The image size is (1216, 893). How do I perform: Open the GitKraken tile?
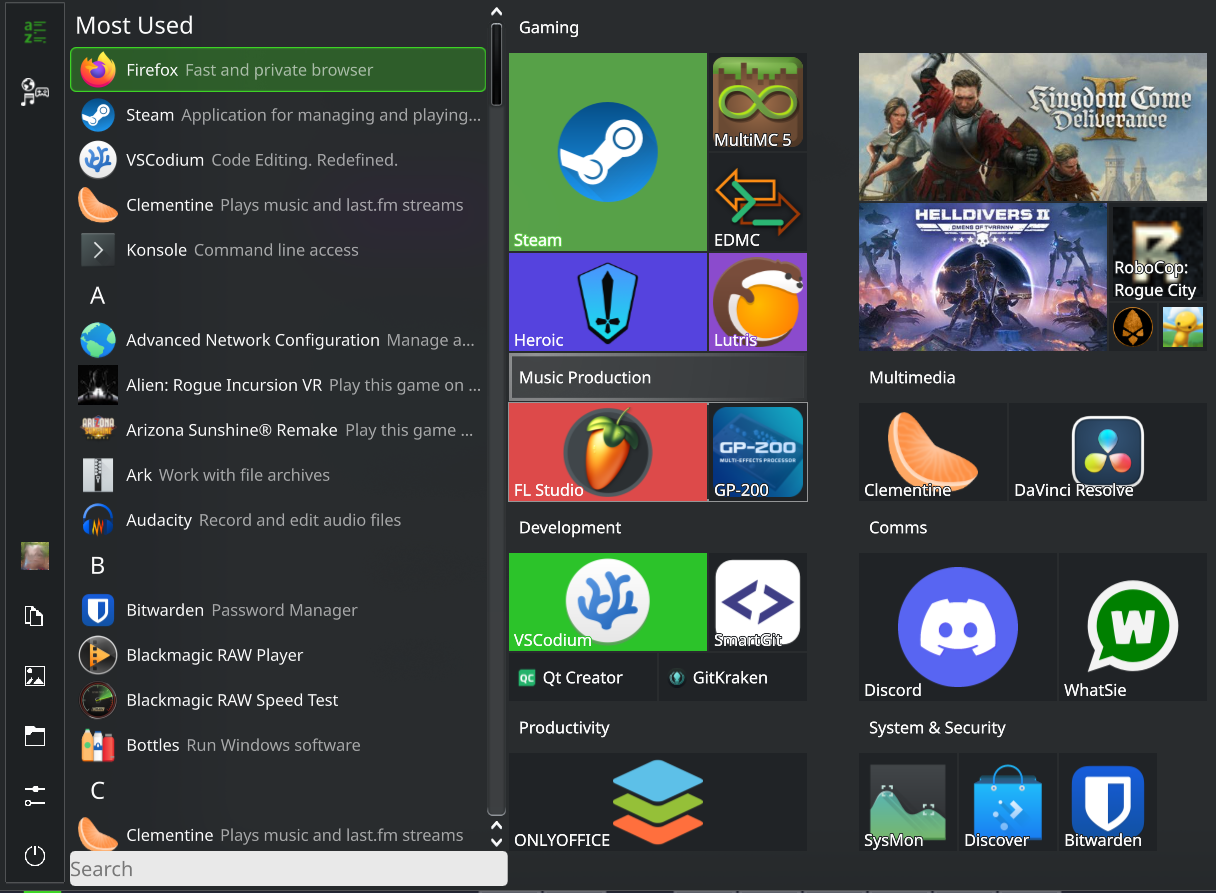click(x=733, y=677)
